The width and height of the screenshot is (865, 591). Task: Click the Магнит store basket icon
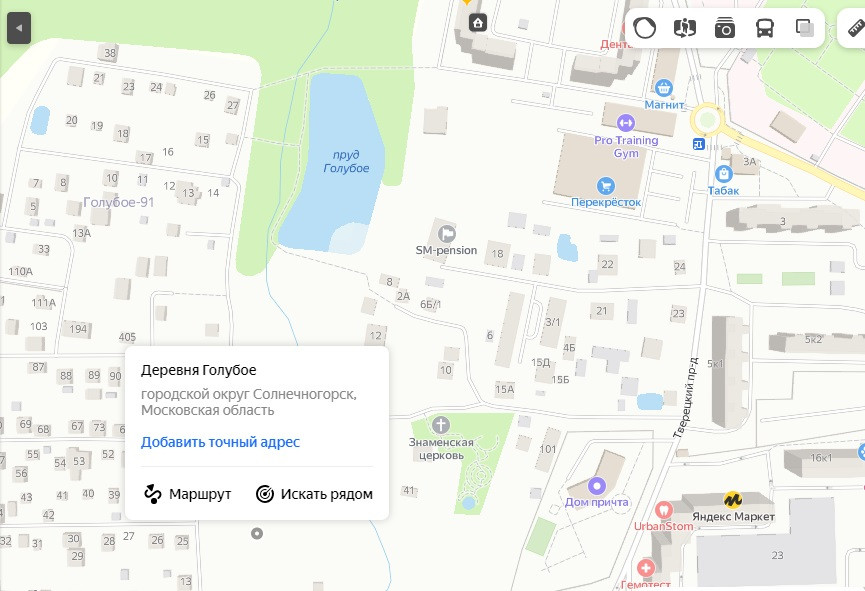(x=664, y=87)
